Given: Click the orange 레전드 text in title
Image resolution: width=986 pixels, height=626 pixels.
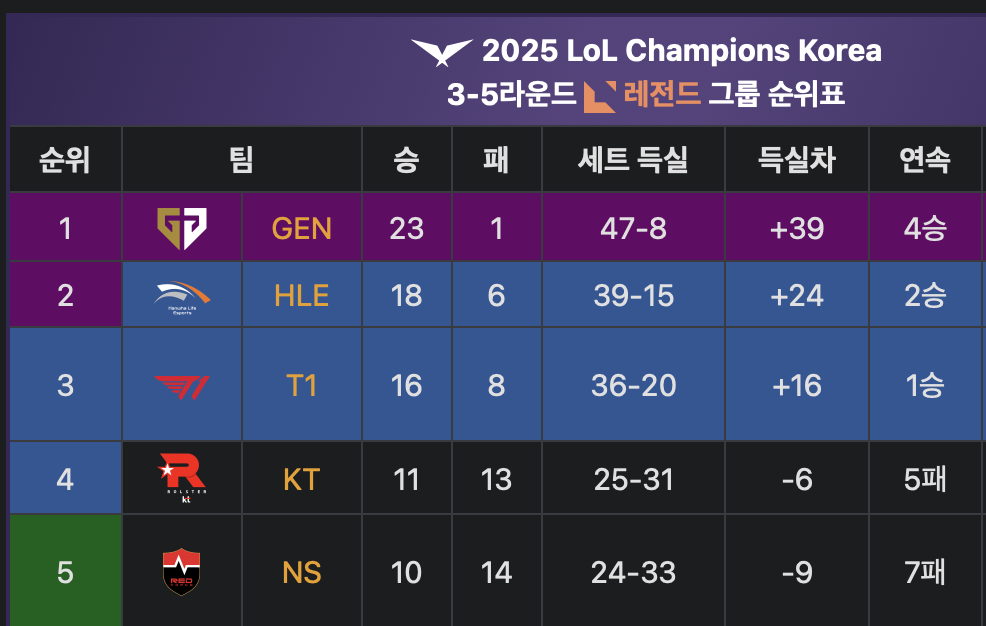Looking at the screenshot, I should pyautogui.click(x=662, y=95).
